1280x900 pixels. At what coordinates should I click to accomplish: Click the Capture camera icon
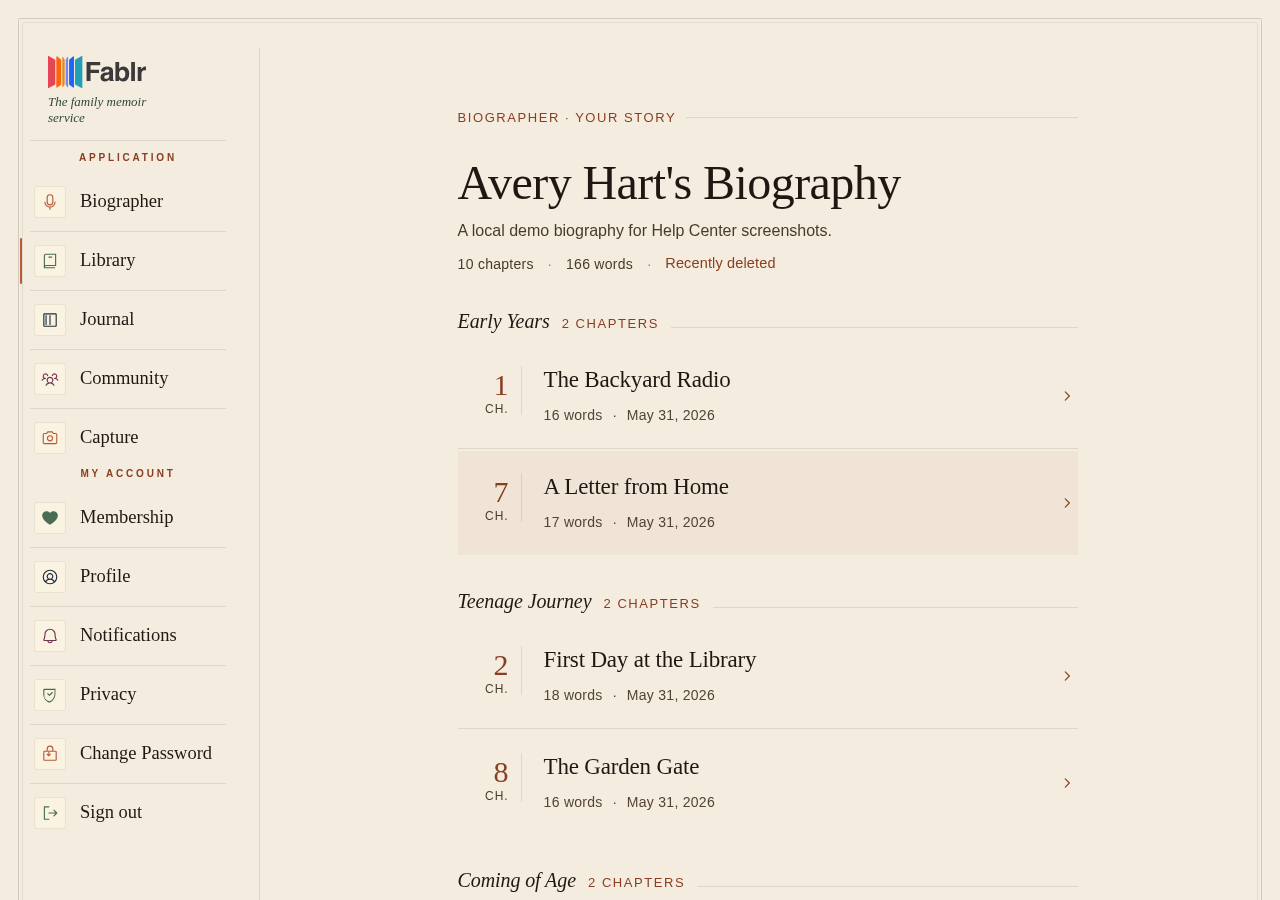(x=50, y=438)
